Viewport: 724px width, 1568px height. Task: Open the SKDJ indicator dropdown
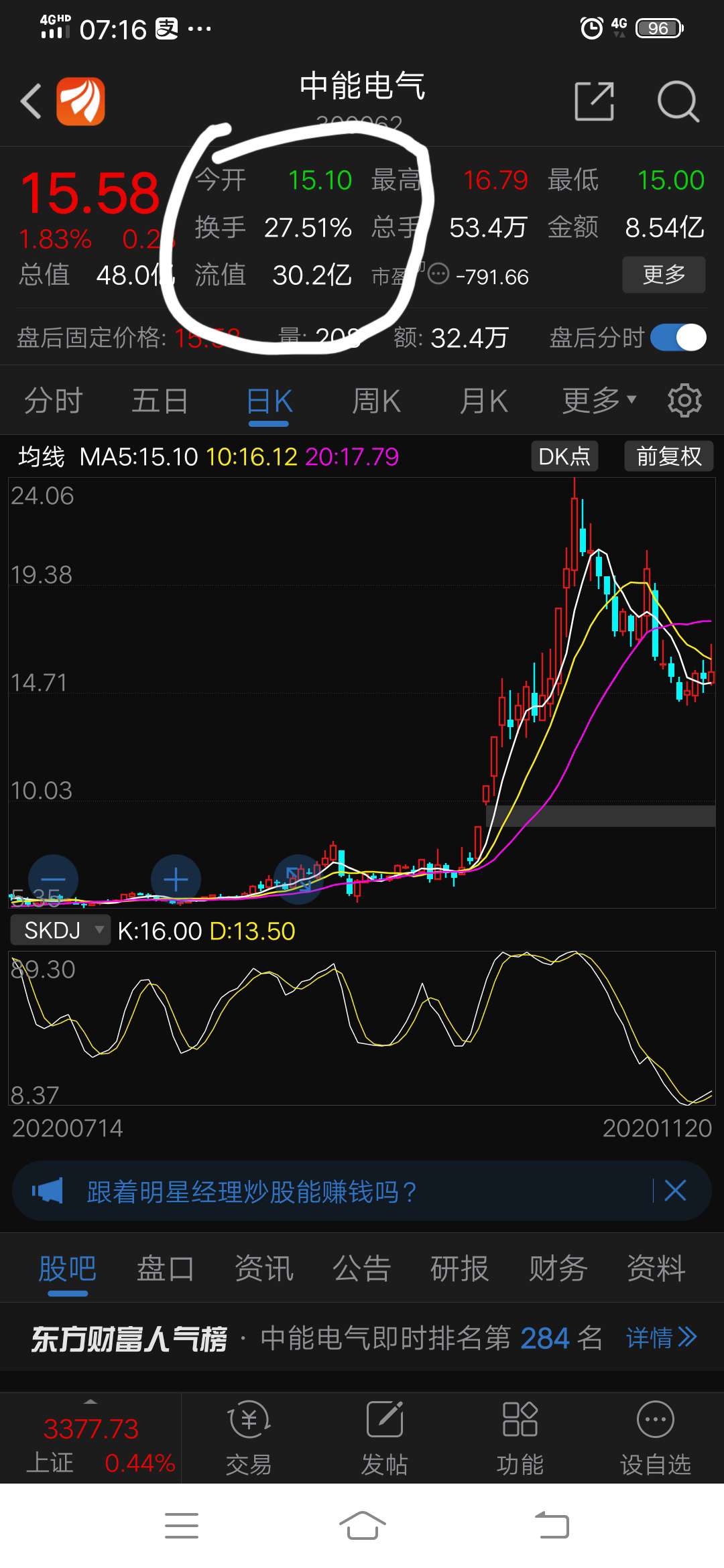60,930
